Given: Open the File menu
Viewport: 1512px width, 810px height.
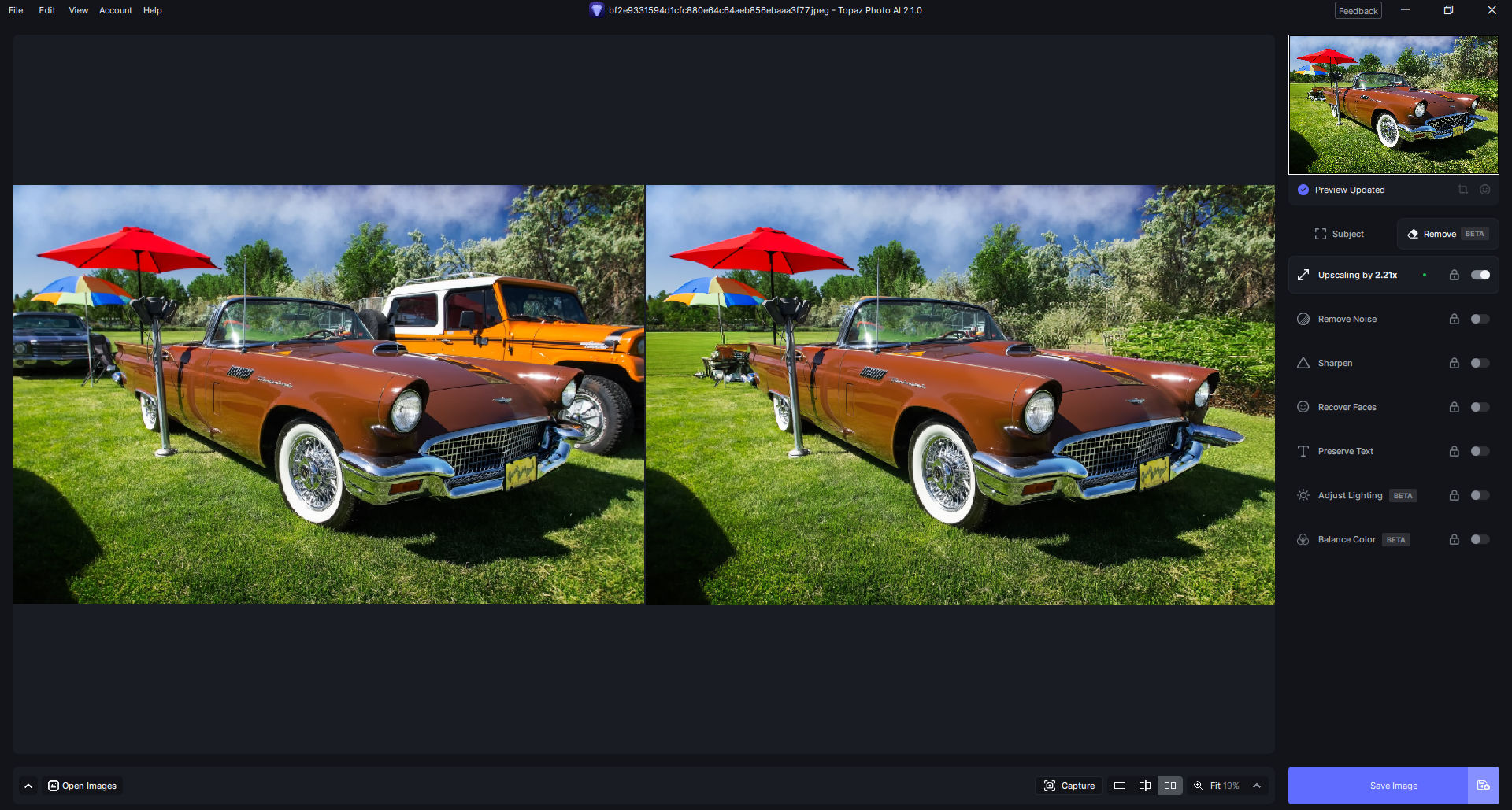Looking at the screenshot, I should click(x=16, y=10).
